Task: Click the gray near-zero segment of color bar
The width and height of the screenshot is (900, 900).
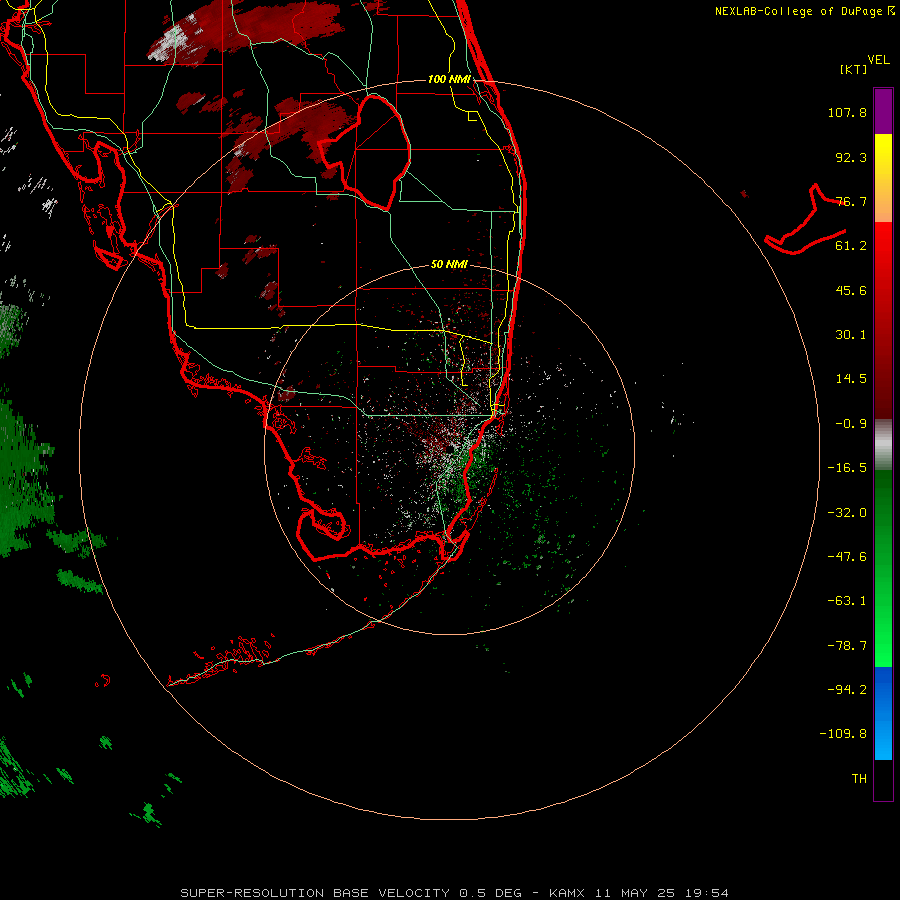Action: point(883,445)
